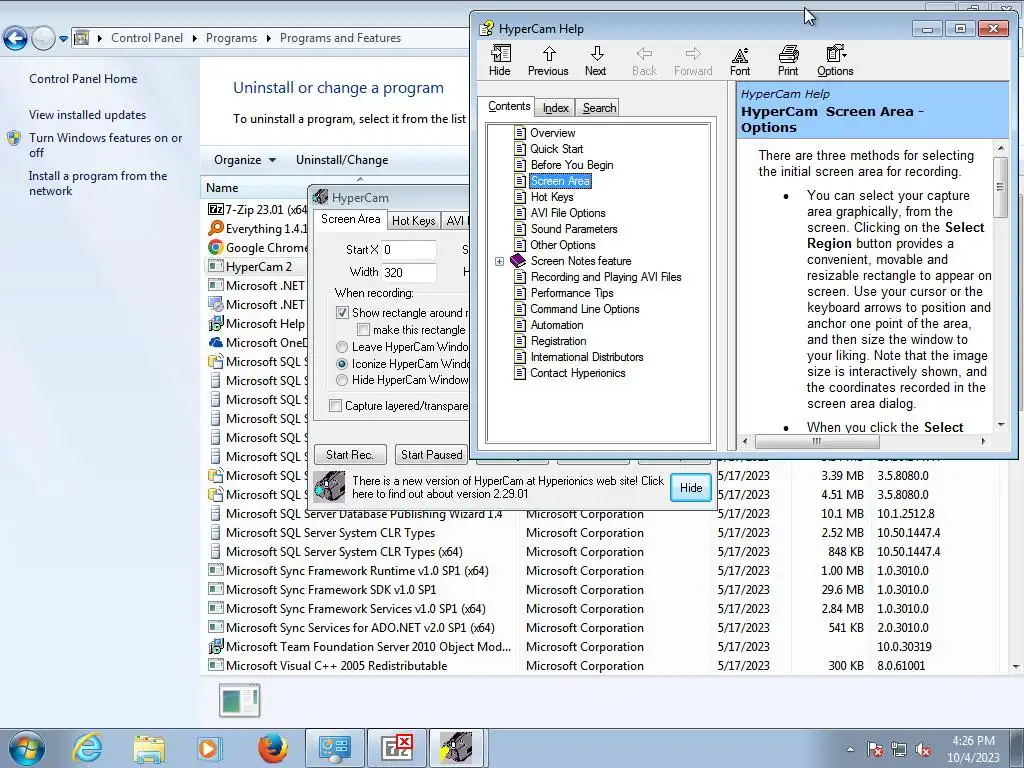Click Programs in the breadcrumb path

click(x=231, y=38)
